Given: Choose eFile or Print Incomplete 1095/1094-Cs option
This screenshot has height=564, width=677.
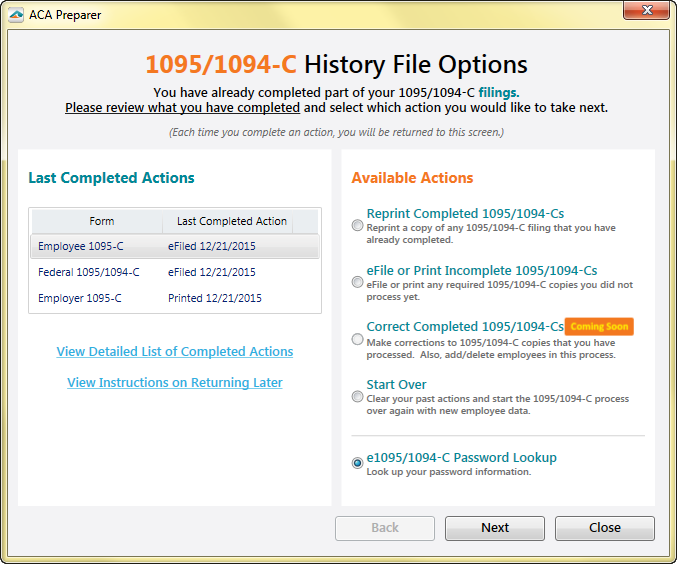Looking at the screenshot, I should pos(358,283).
